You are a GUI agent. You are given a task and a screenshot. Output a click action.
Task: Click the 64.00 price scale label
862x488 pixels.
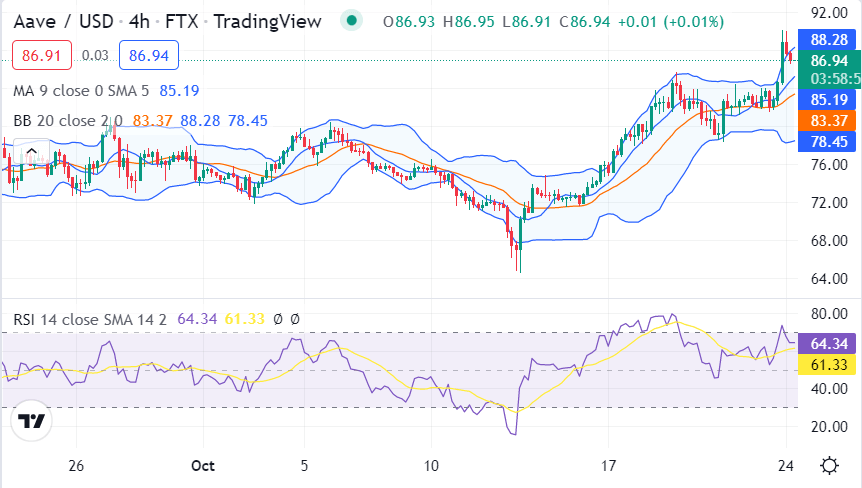tap(829, 279)
